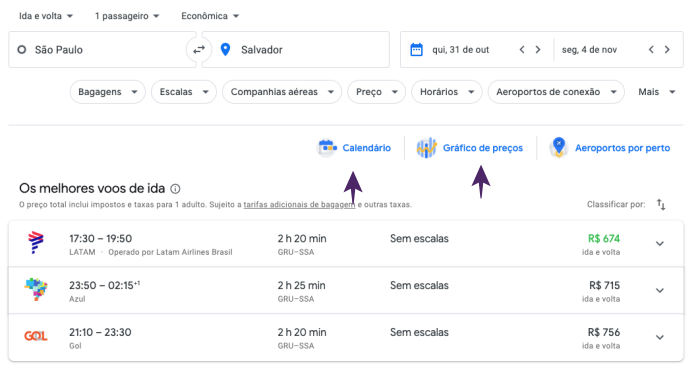Go to next departure day arrow
The image size is (700, 365).
pos(538,50)
